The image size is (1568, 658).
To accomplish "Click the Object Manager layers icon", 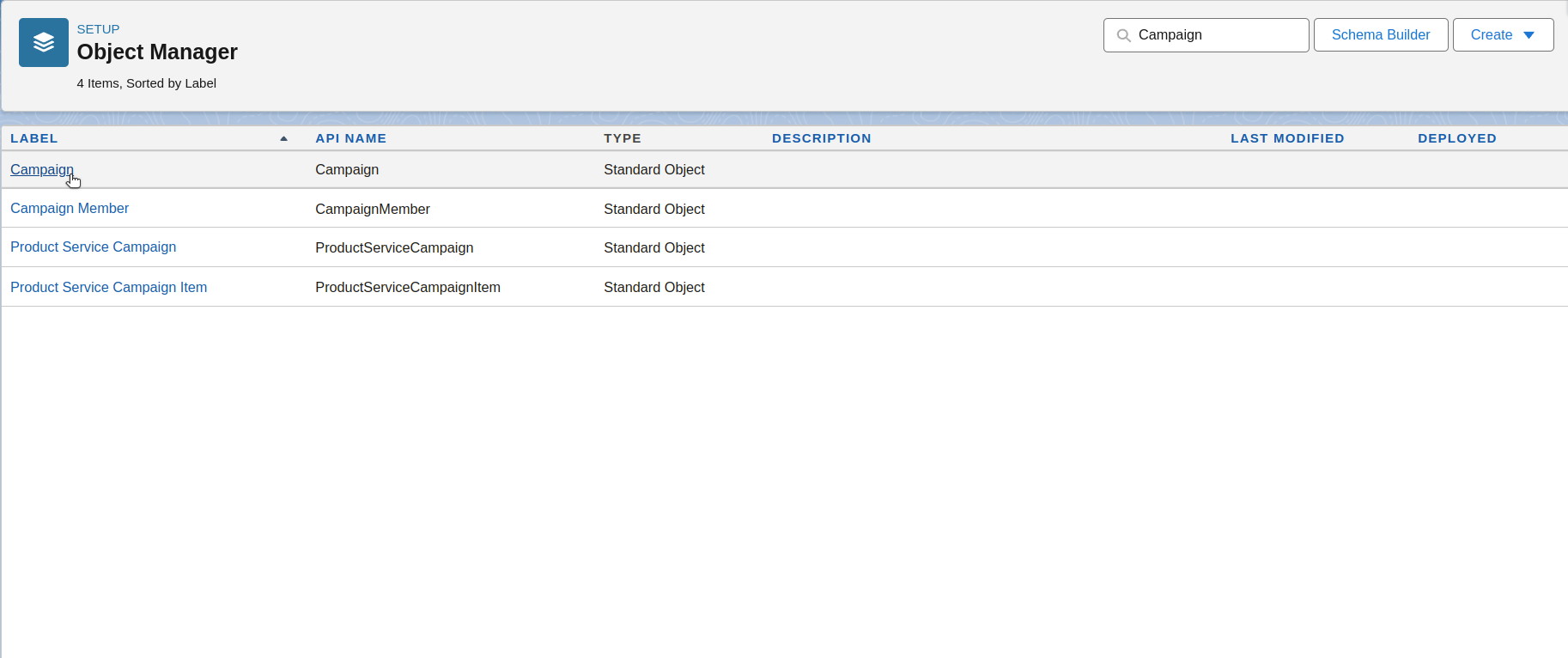I will tap(44, 42).
